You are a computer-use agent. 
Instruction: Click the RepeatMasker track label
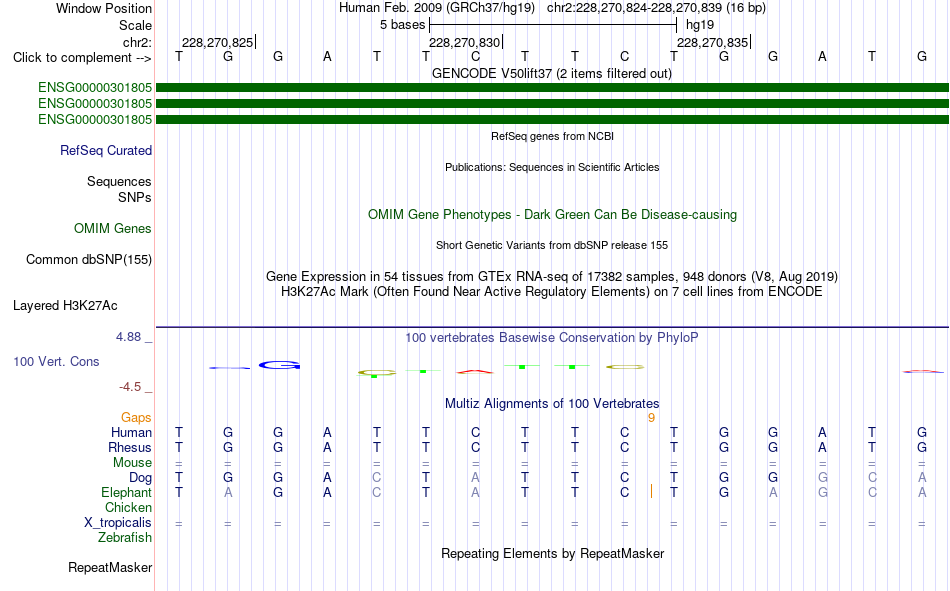110,567
